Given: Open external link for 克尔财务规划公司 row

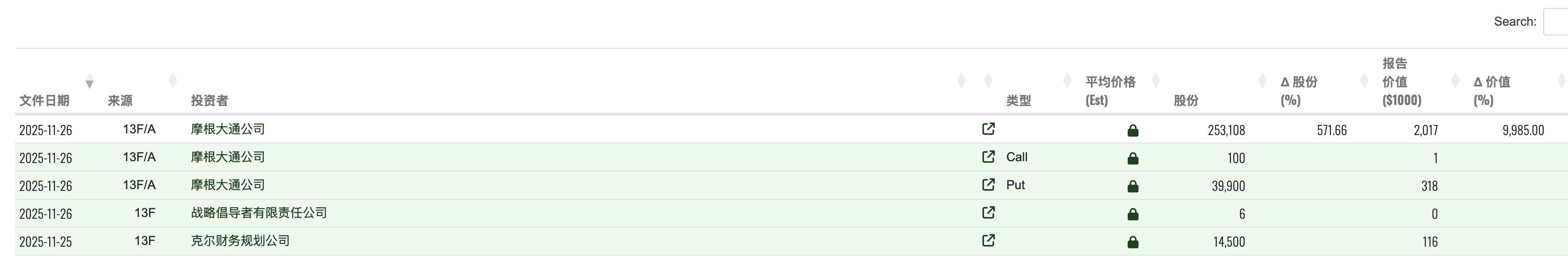Looking at the screenshot, I should click(x=988, y=241).
